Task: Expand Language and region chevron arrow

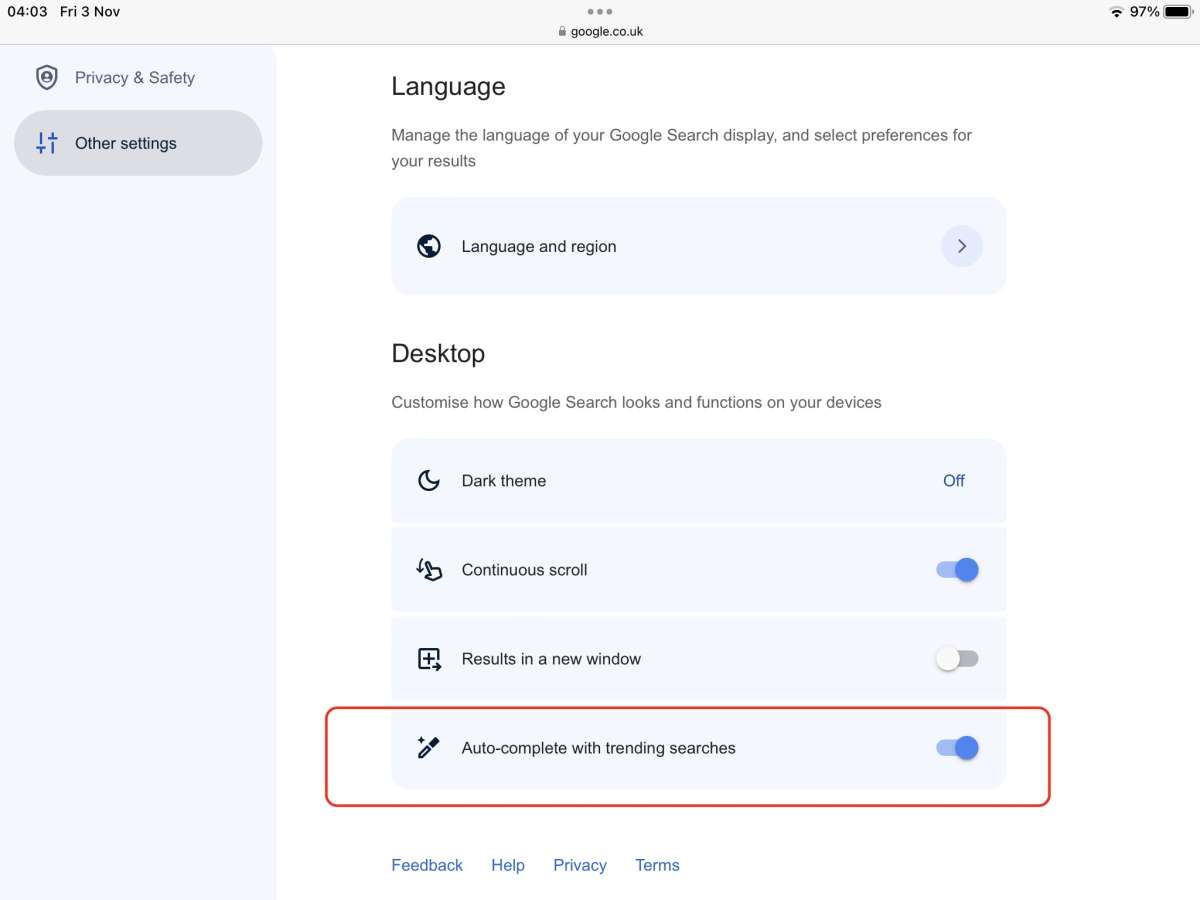Action: tap(962, 246)
